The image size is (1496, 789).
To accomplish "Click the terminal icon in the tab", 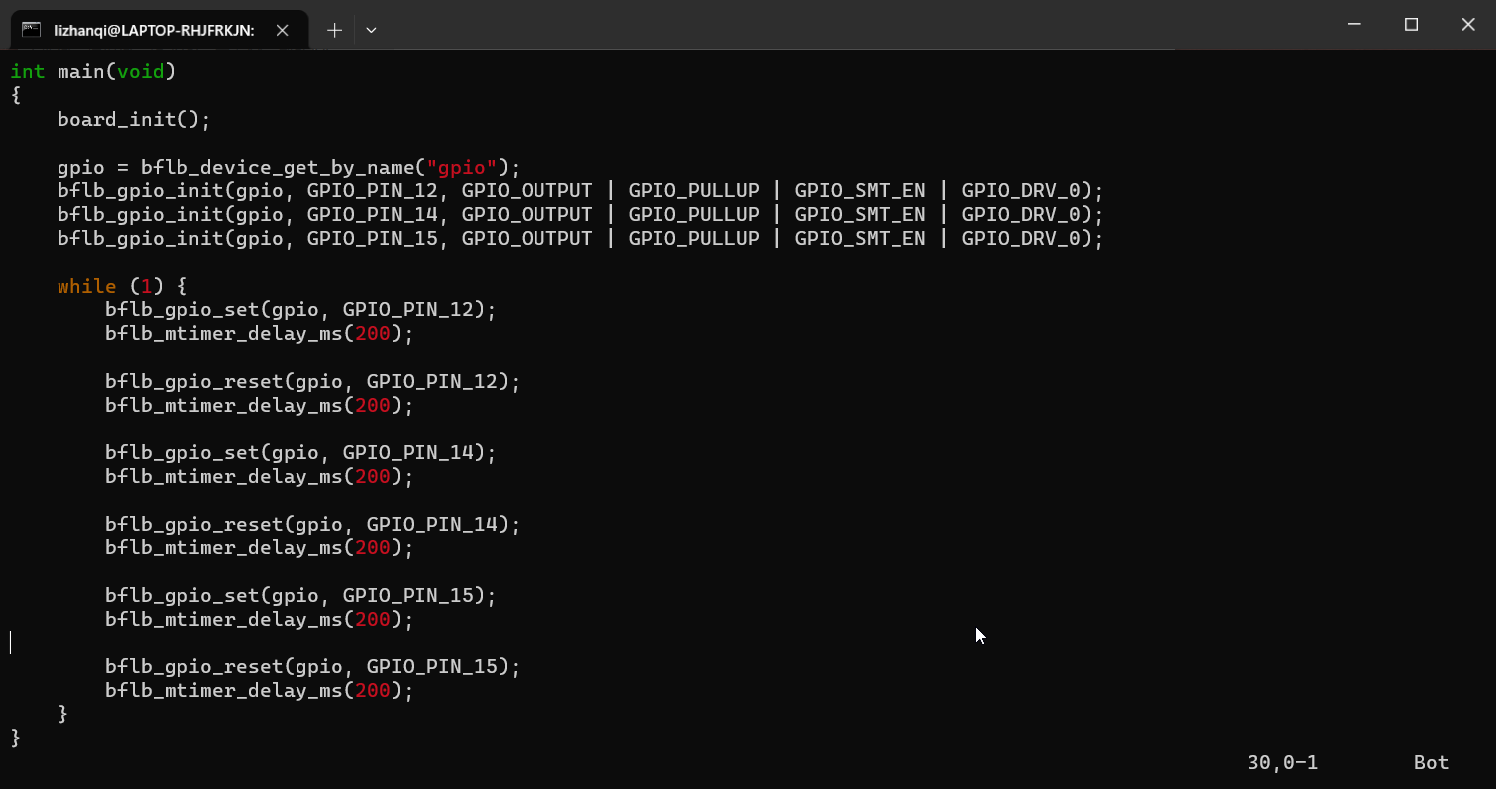I will click(x=32, y=30).
